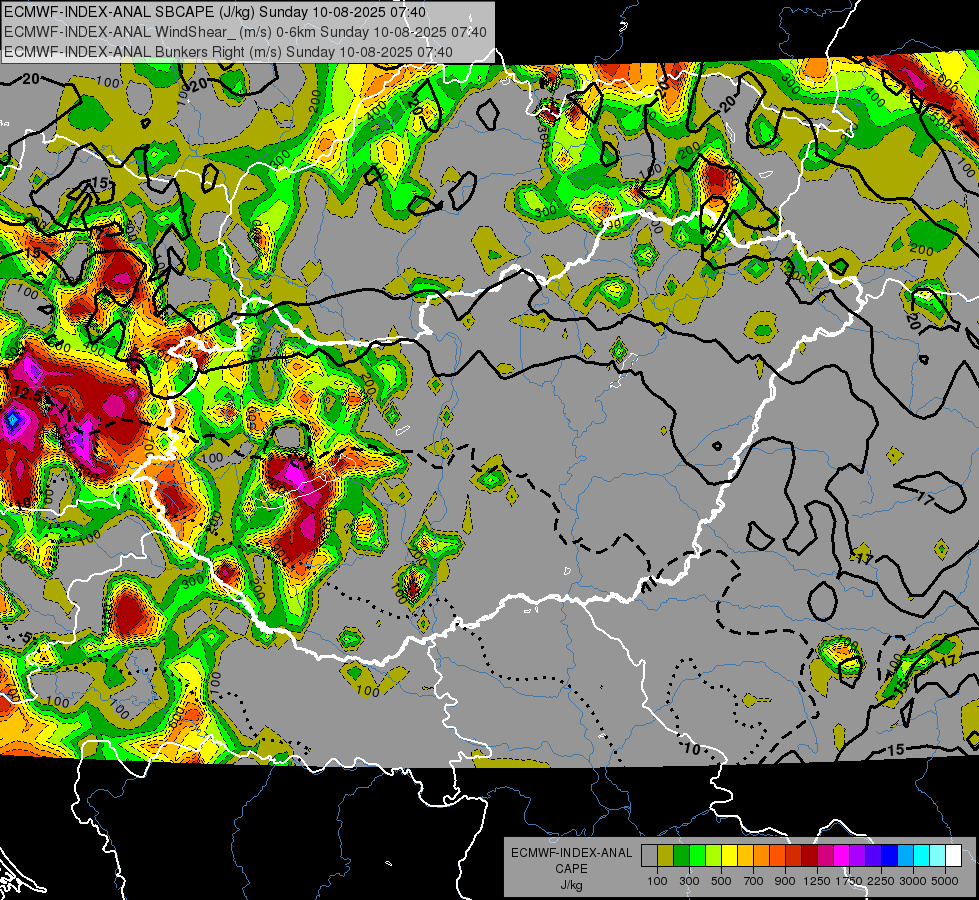Click the 900 value in the legend scale
979x900 pixels.
tap(785, 881)
